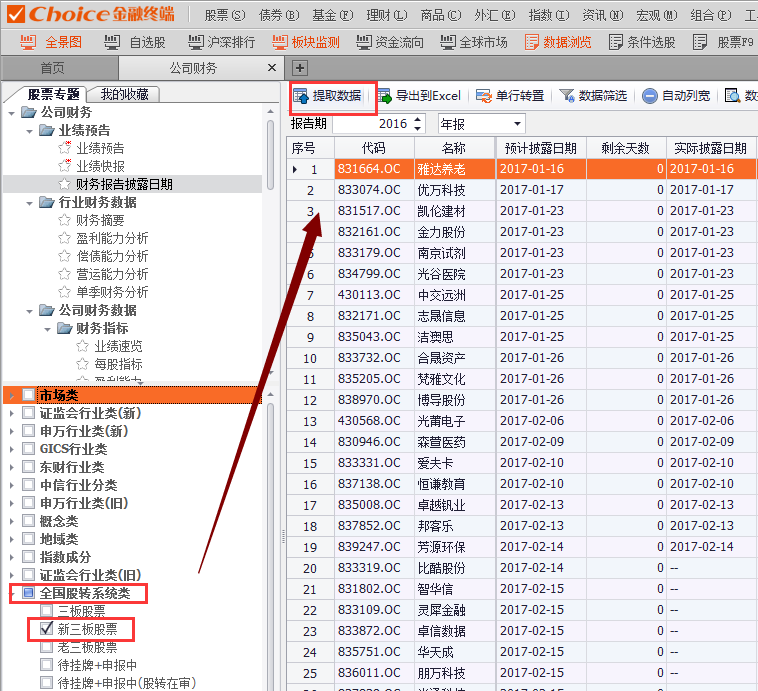758x691 pixels.
Task: Select stock code 833074.OC cell
Action: pos(374,190)
